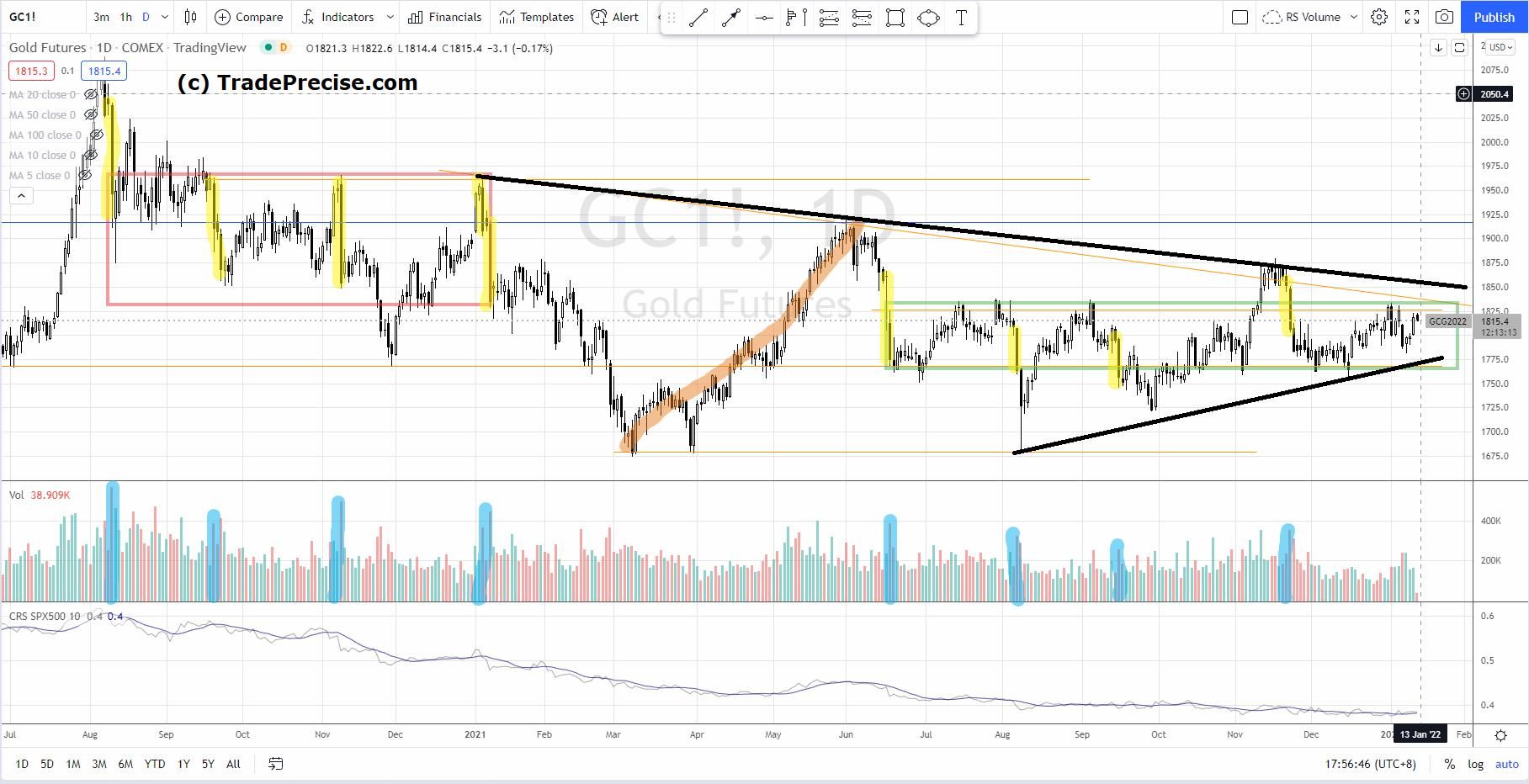Image resolution: width=1529 pixels, height=784 pixels.
Task: Open chart settings via the gear icon
Action: (1378, 17)
